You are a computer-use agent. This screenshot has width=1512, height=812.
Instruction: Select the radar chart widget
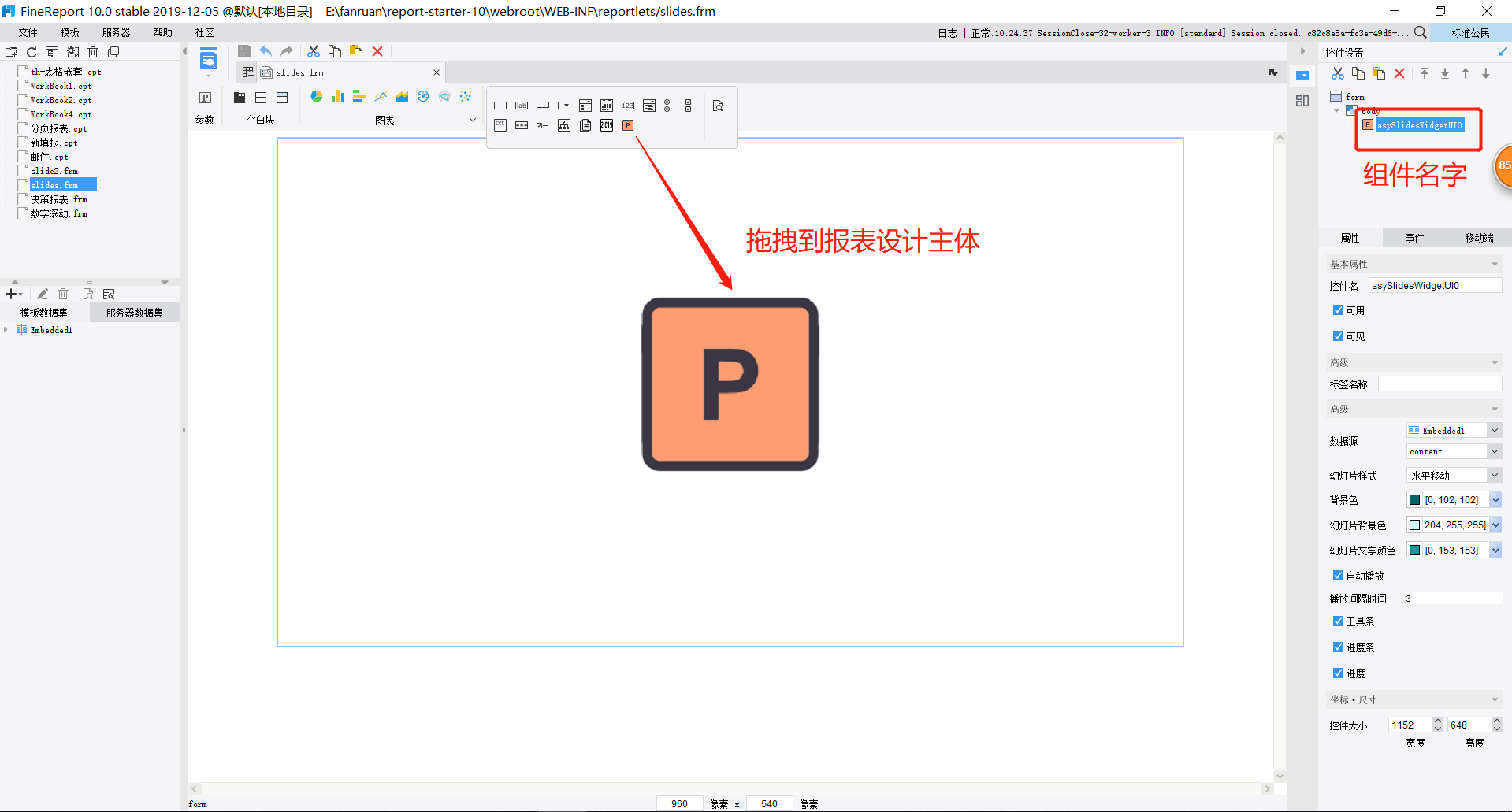[444, 96]
